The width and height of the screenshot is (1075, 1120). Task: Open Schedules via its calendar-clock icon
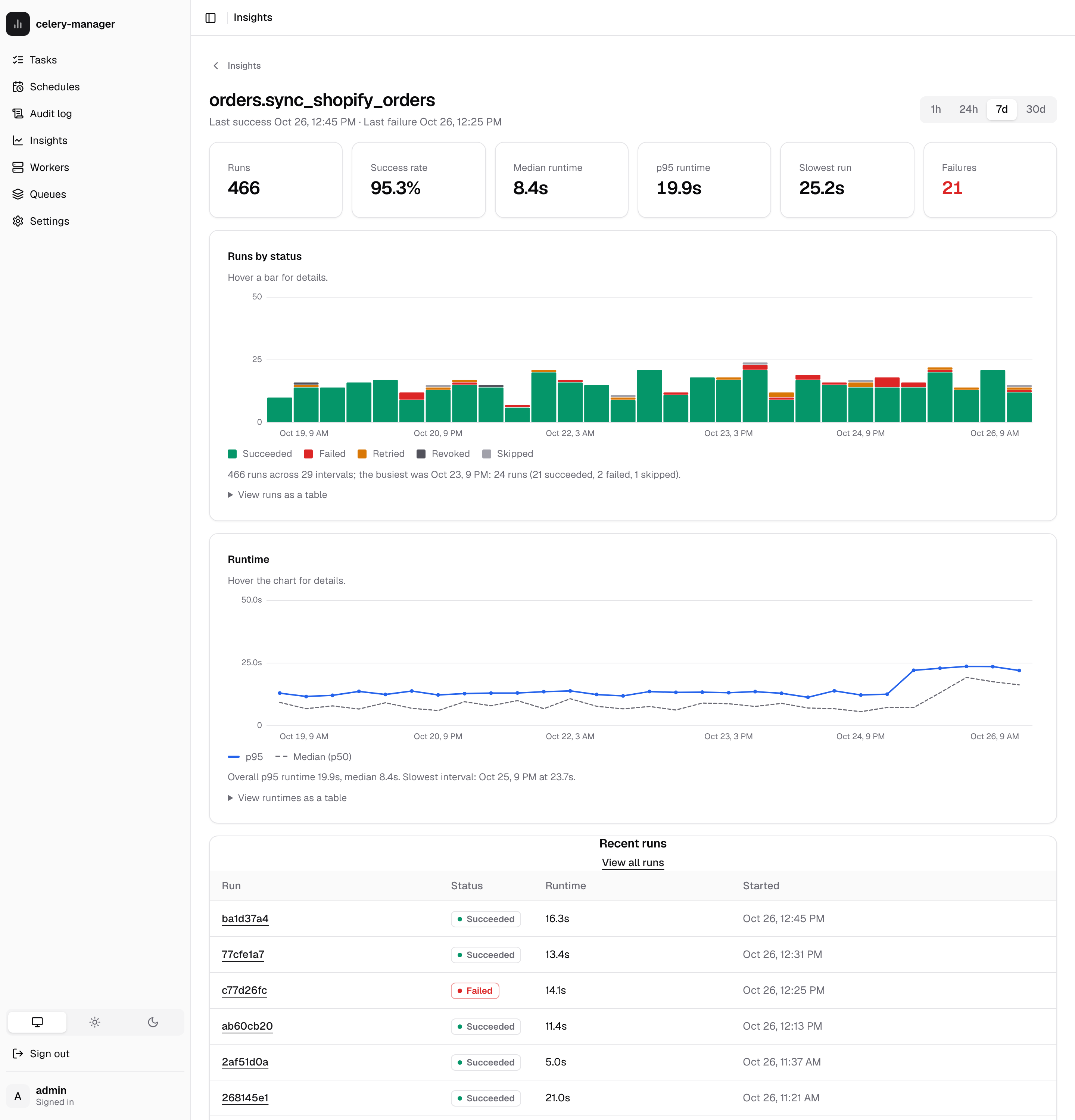tap(18, 87)
